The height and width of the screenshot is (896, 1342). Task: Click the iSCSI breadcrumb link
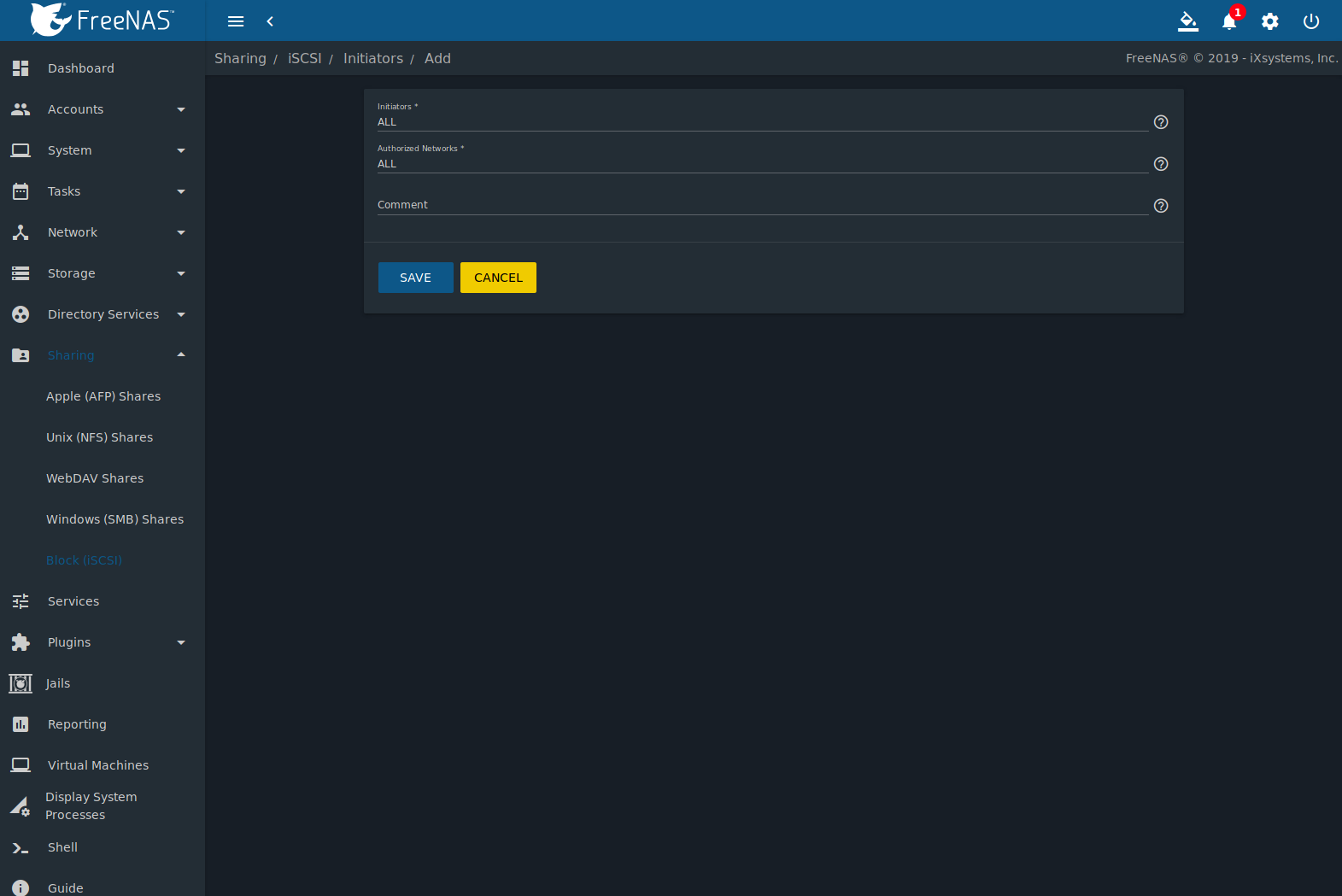[x=305, y=58]
